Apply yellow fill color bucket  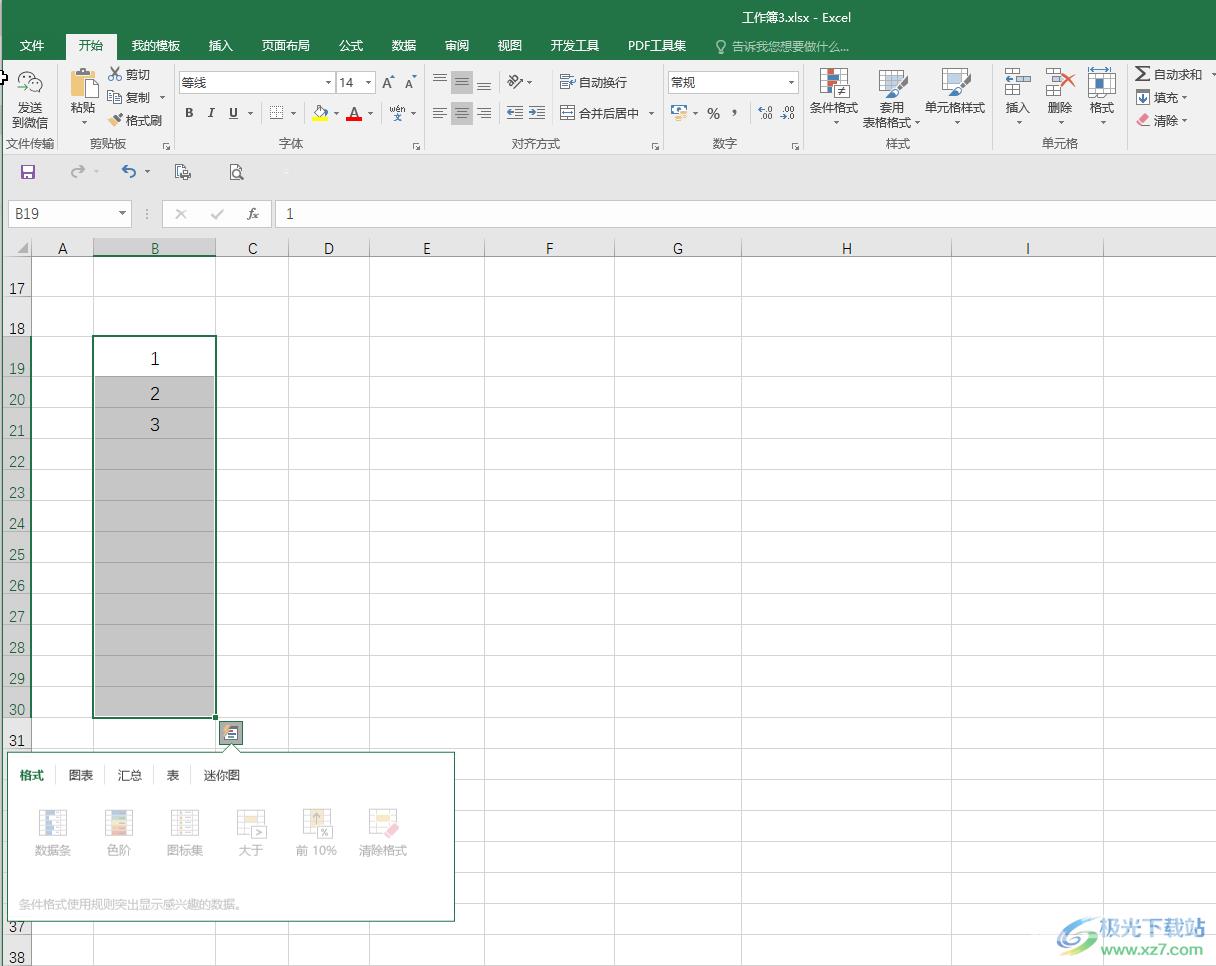pos(320,113)
